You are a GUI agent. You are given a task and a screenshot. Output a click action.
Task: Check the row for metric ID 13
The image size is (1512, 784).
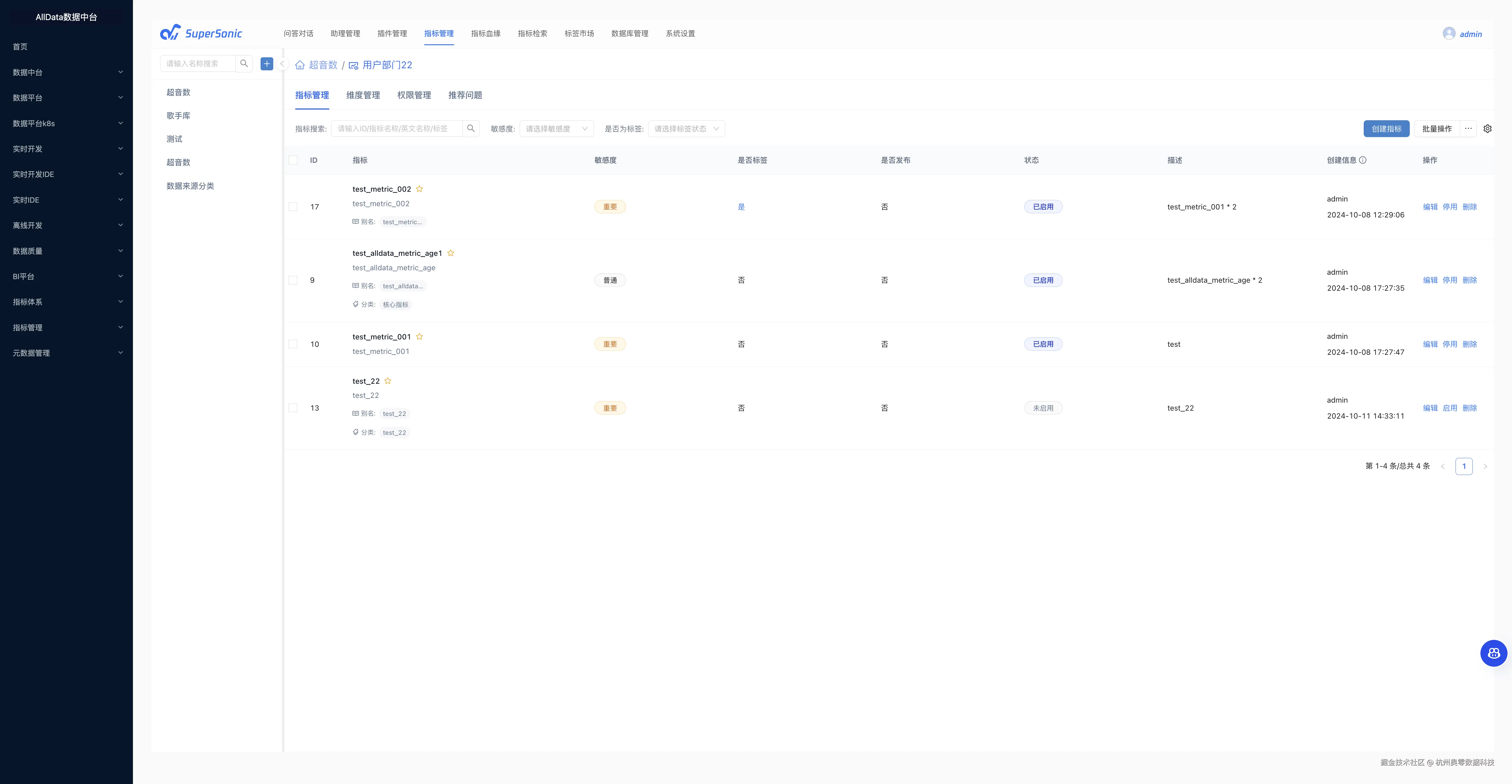click(293, 408)
